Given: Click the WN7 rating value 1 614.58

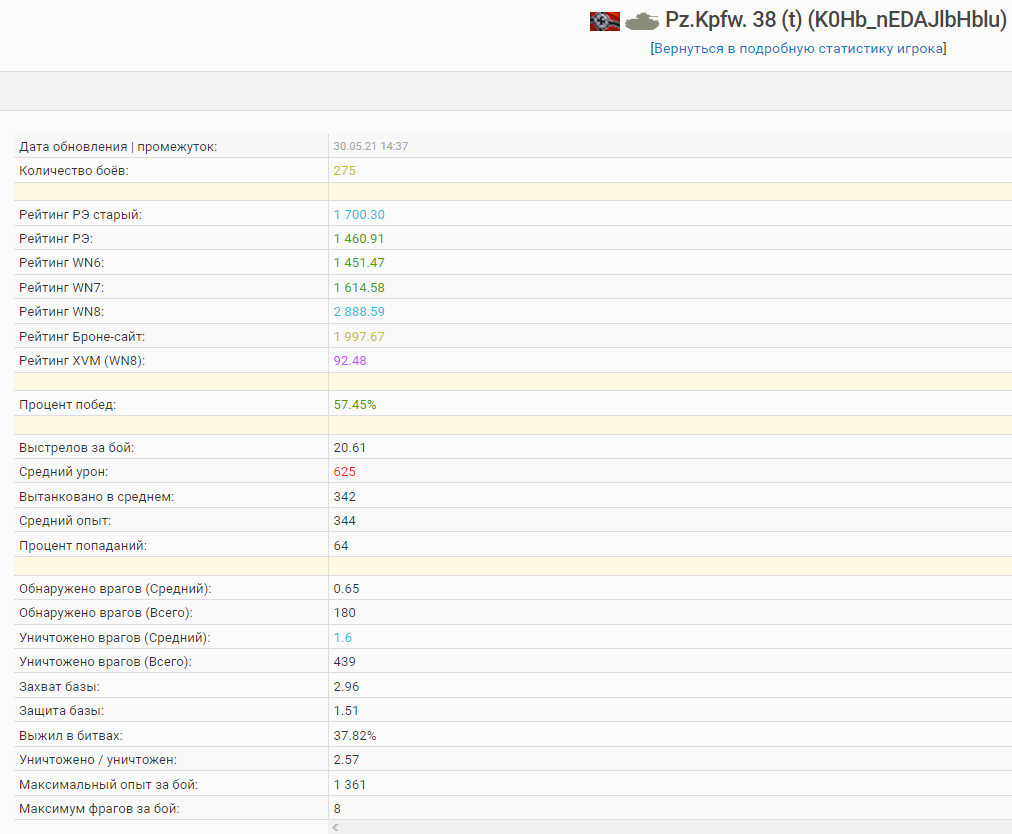Looking at the screenshot, I should (x=359, y=288).
